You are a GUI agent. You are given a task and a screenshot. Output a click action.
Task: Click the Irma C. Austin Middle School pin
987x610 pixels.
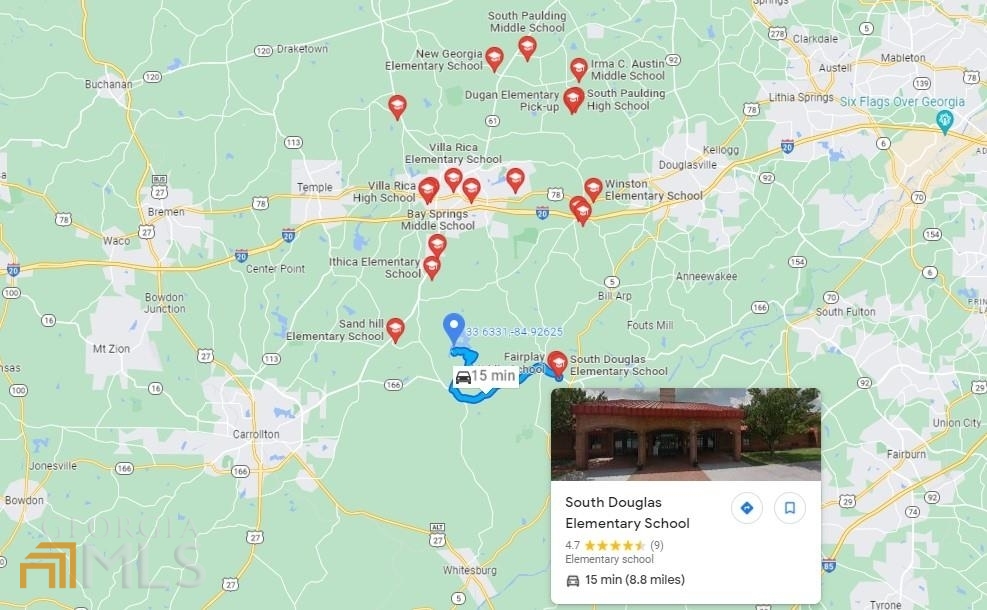pos(579,69)
